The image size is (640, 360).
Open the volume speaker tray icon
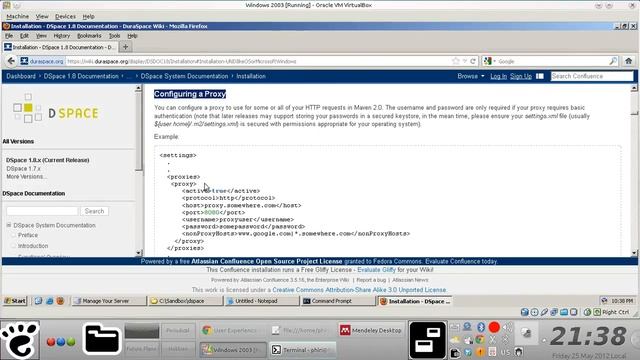(507, 327)
